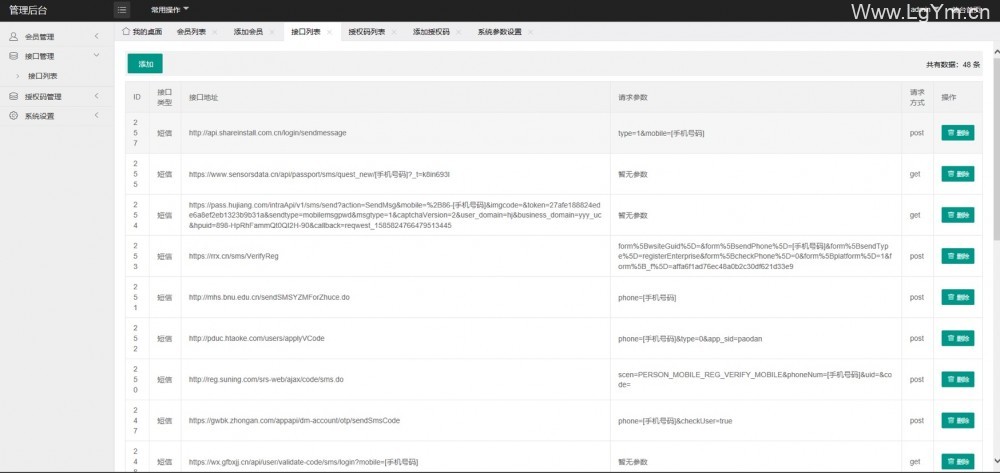Open 接口列表 in the sidebar submenu
Screen dimensions: 1000x473
(x=43, y=76)
